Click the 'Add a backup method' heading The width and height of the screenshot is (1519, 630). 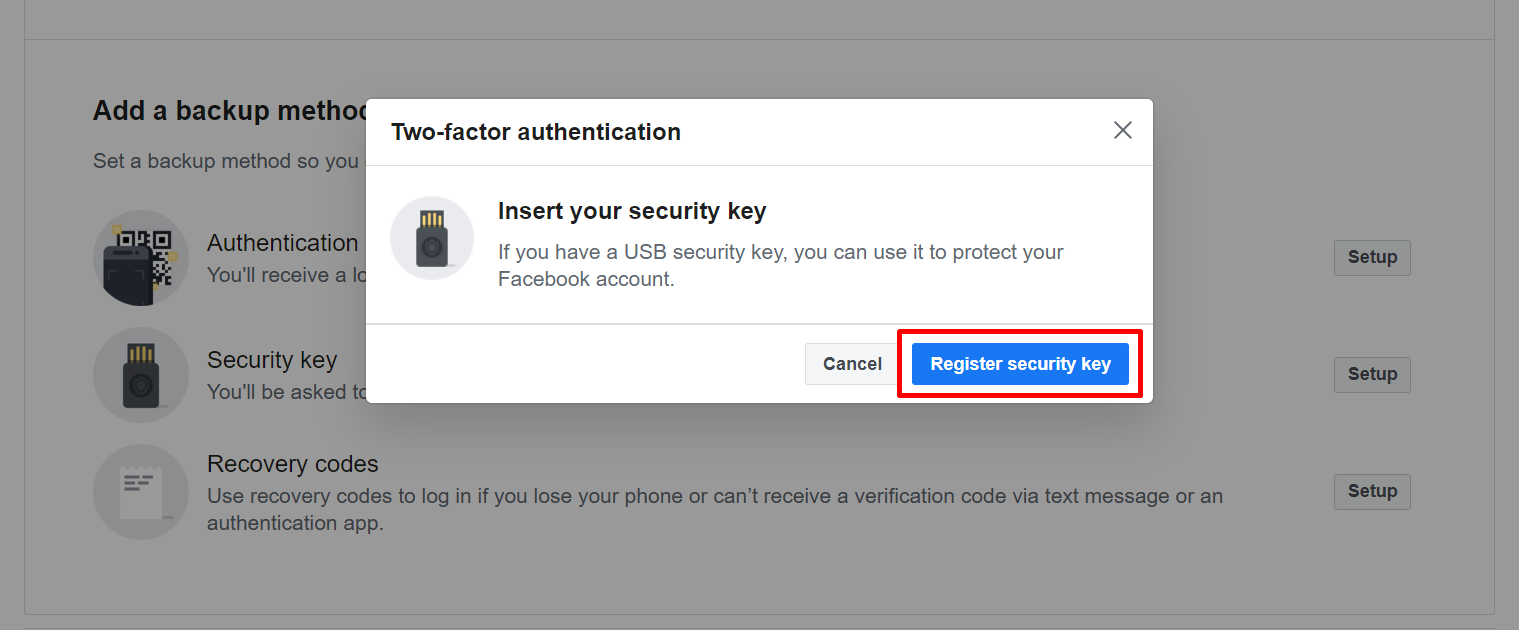(x=229, y=110)
